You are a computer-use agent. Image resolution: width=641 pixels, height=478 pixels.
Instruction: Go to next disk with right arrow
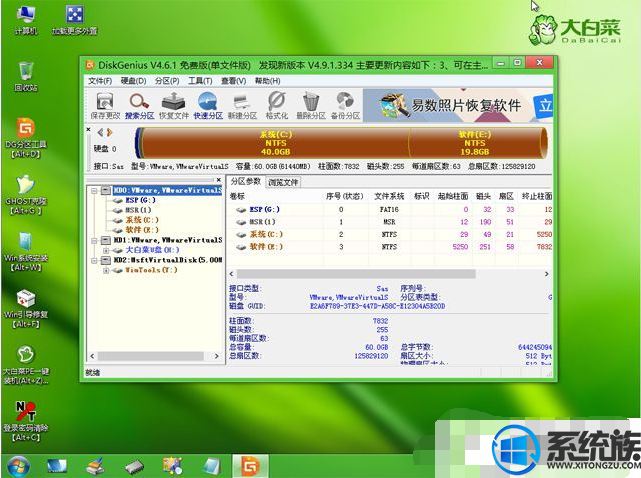pyautogui.click(x=109, y=132)
